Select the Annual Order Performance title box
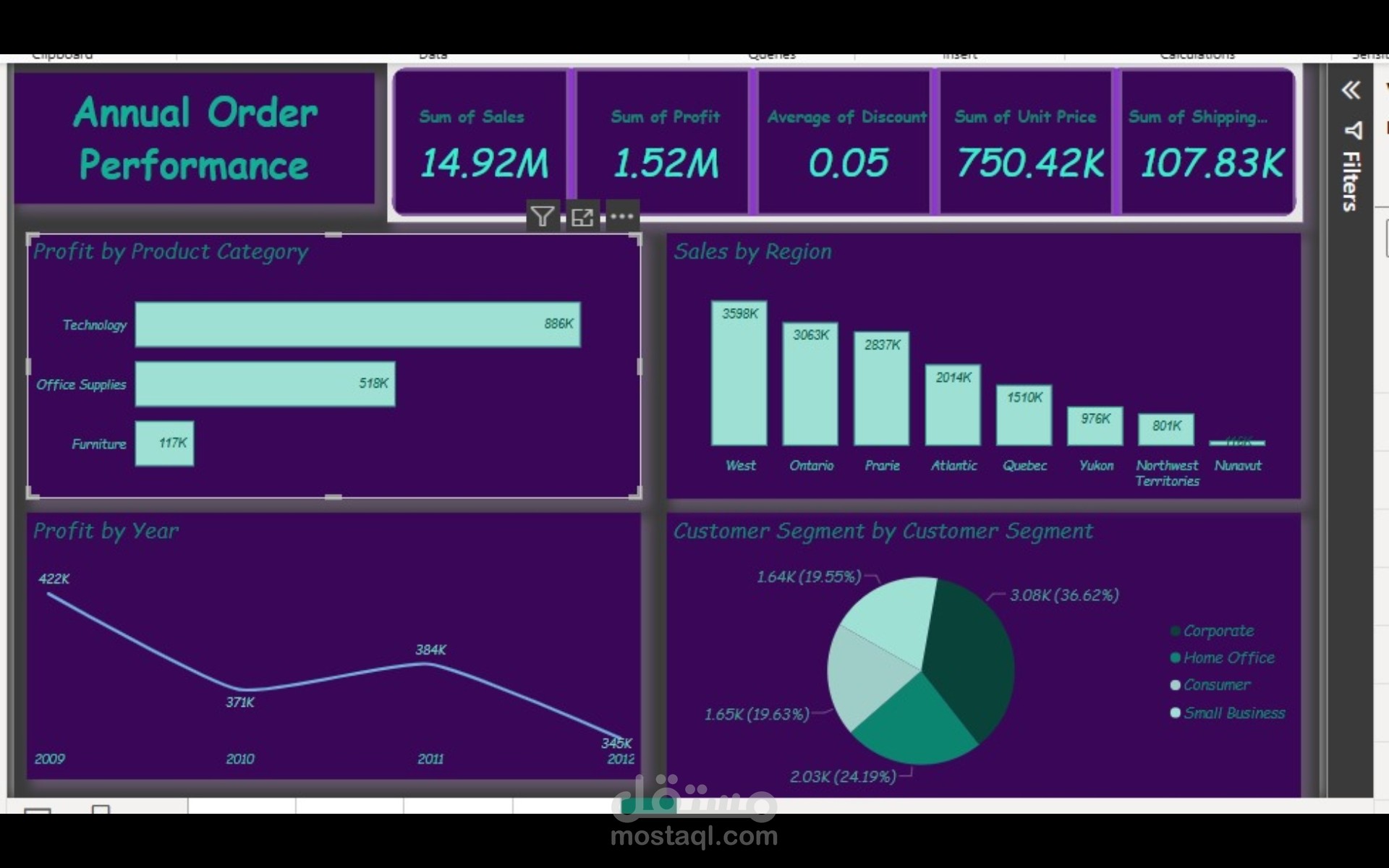 (195, 139)
